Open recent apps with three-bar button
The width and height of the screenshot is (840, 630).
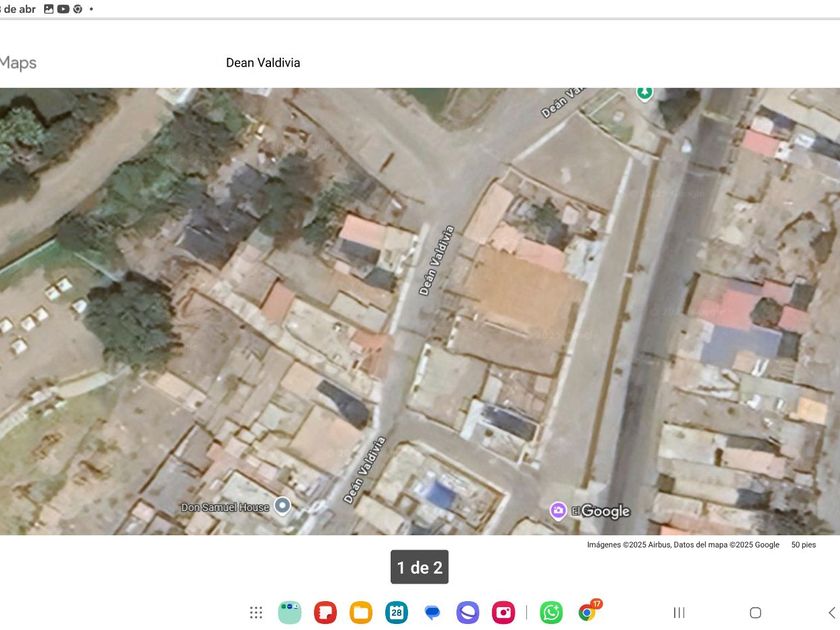679,612
